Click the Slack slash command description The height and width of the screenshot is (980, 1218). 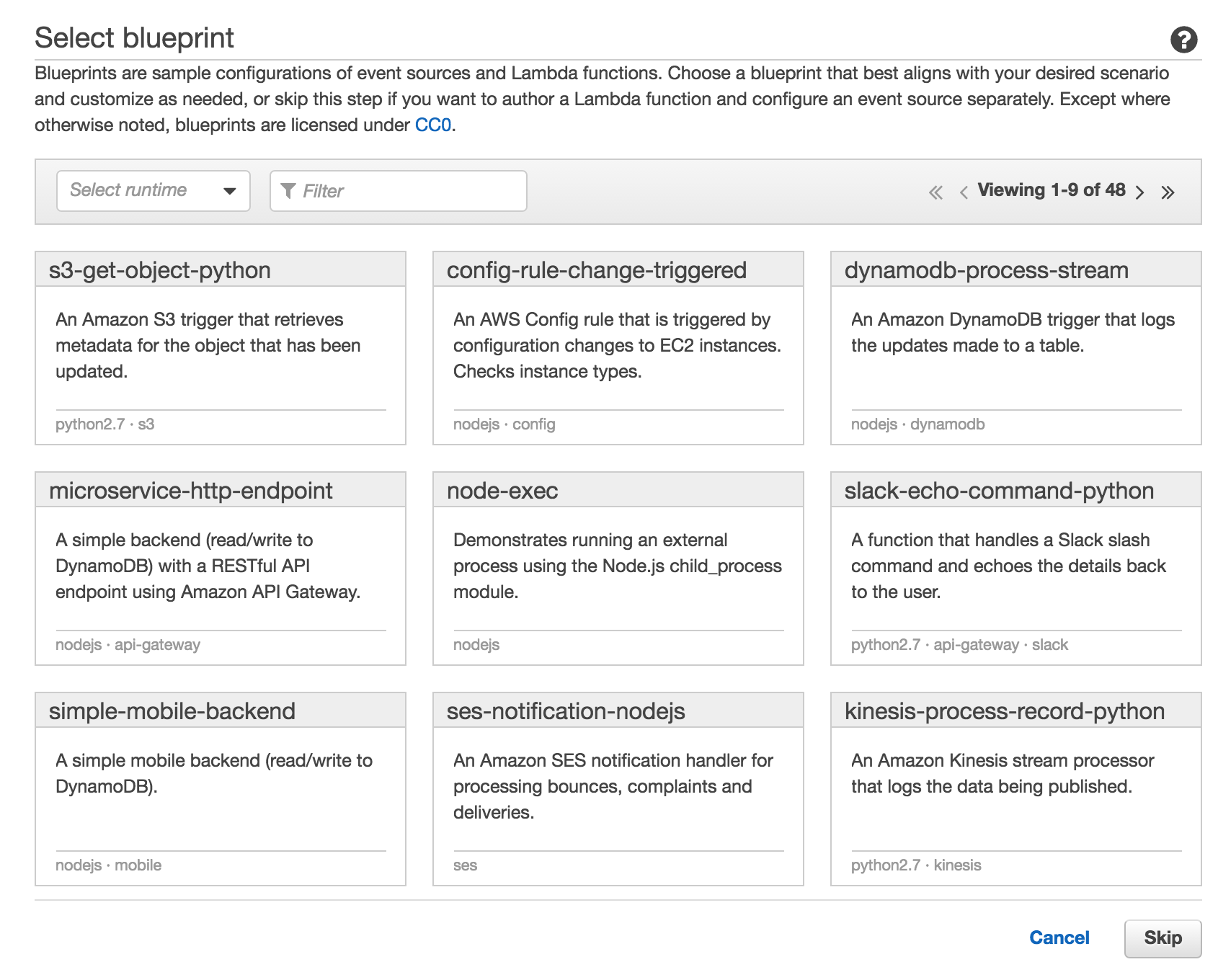pos(1008,566)
